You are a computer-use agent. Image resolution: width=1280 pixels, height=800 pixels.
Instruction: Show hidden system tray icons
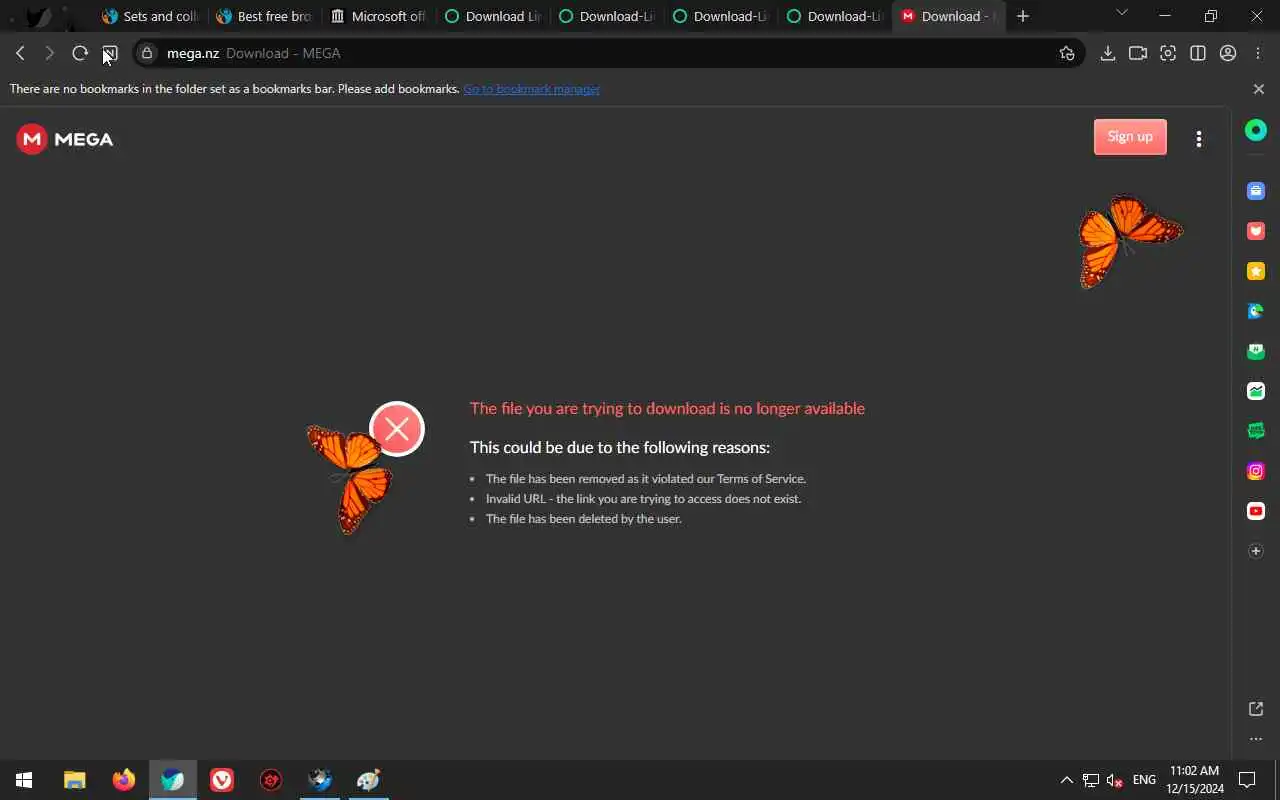tap(1066, 780)
